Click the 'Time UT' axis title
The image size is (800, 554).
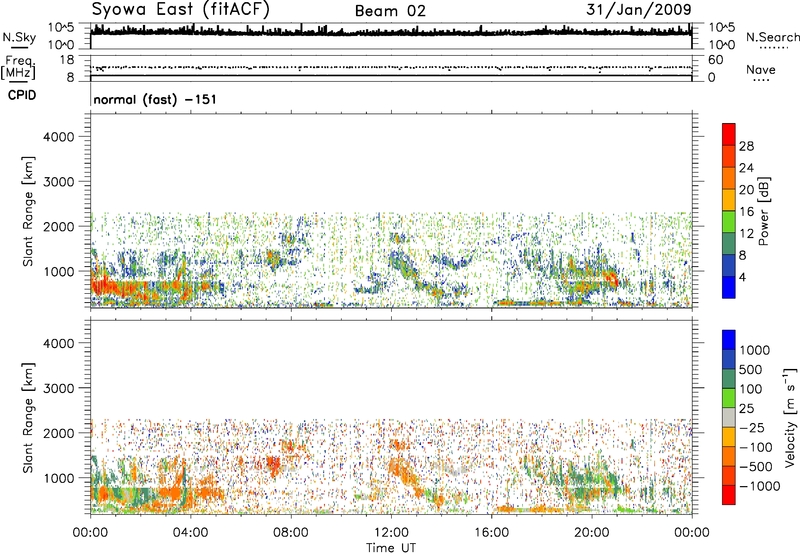tap(391, 548)
